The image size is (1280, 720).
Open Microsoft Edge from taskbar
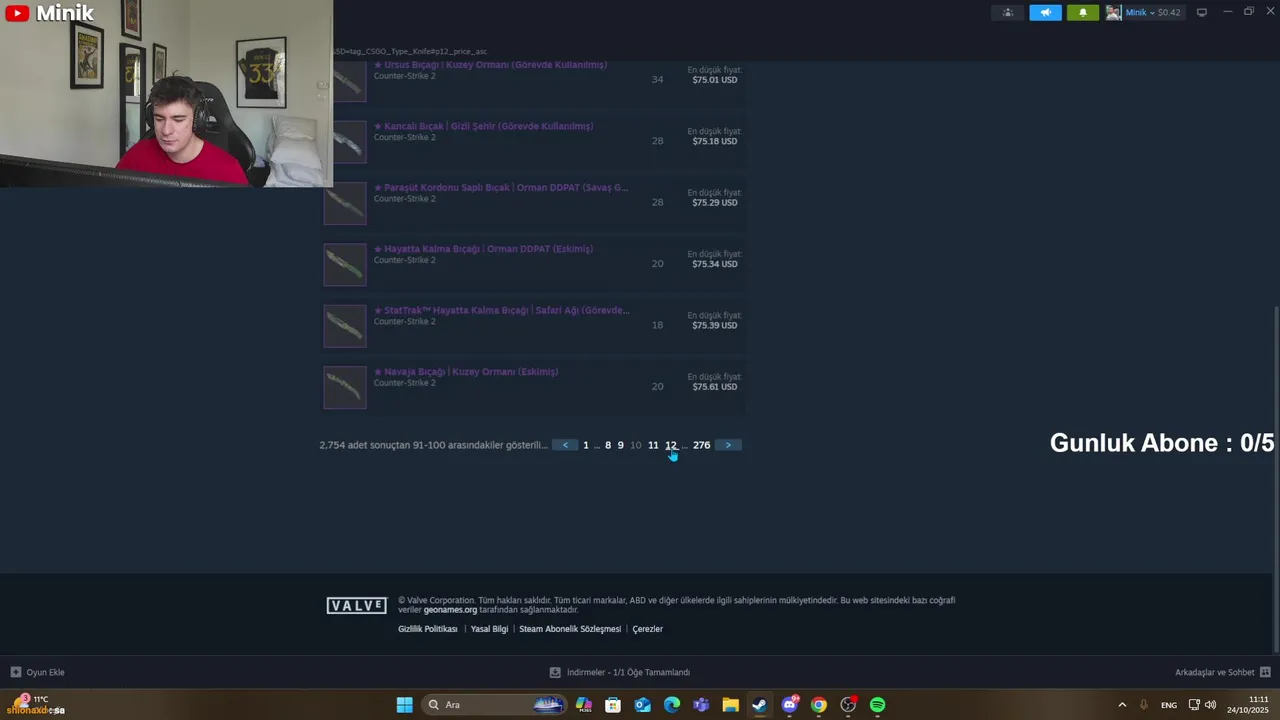coord(672,705)
